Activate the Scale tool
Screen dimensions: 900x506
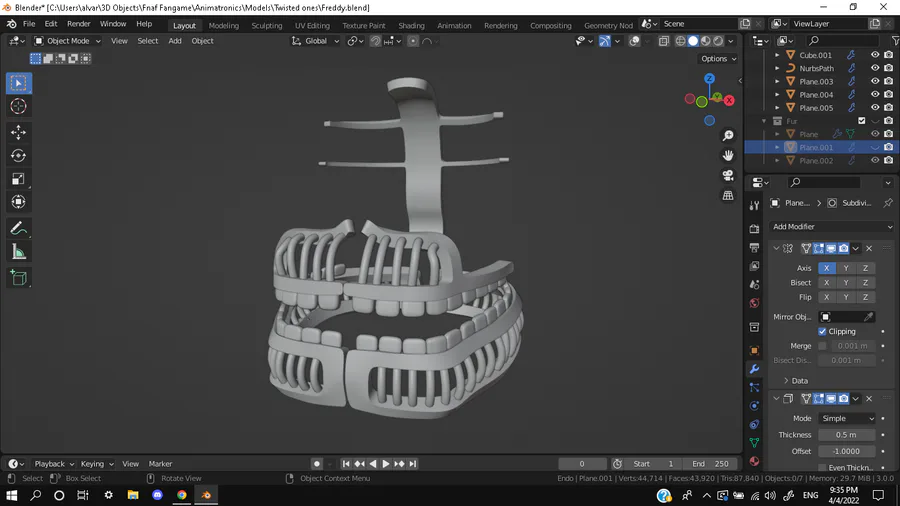point(18,179)
